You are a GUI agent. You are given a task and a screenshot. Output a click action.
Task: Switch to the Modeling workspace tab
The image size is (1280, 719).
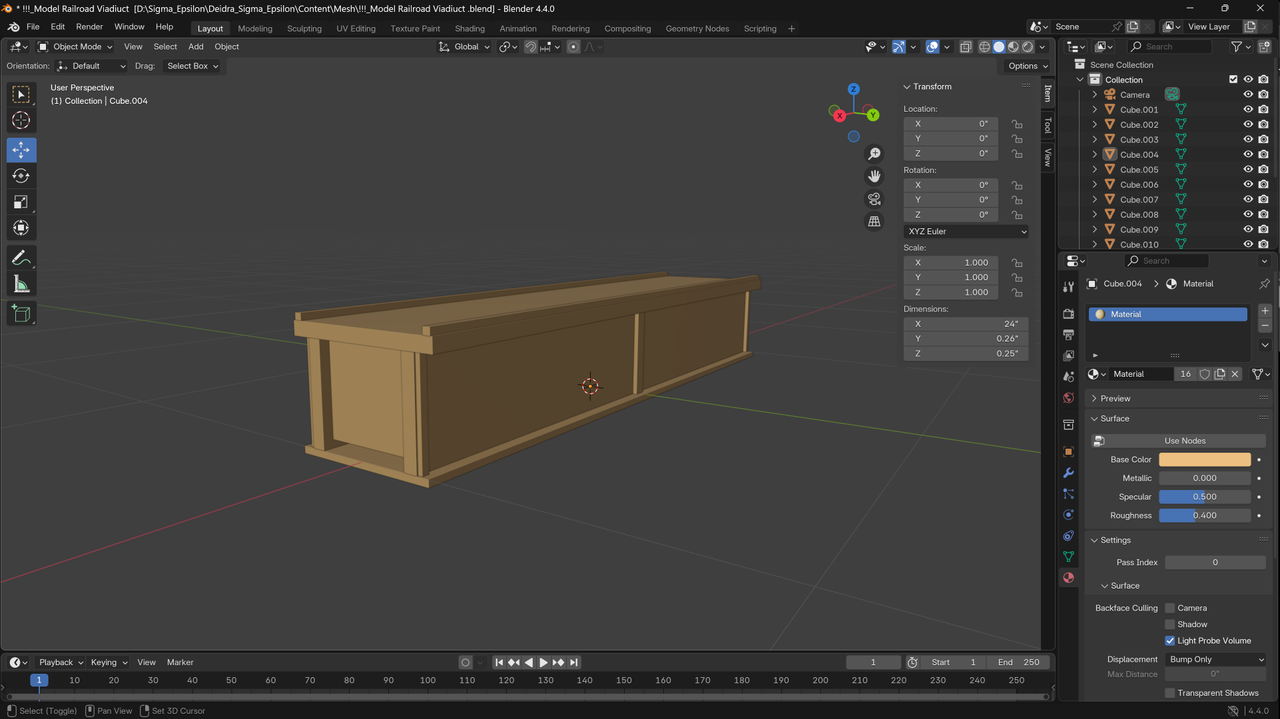click(255, 28)
